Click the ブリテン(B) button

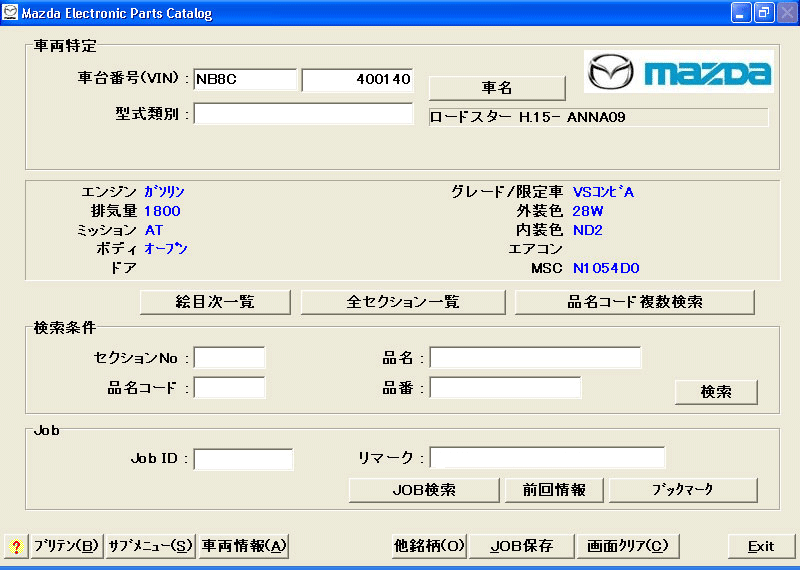coord(67,547)
